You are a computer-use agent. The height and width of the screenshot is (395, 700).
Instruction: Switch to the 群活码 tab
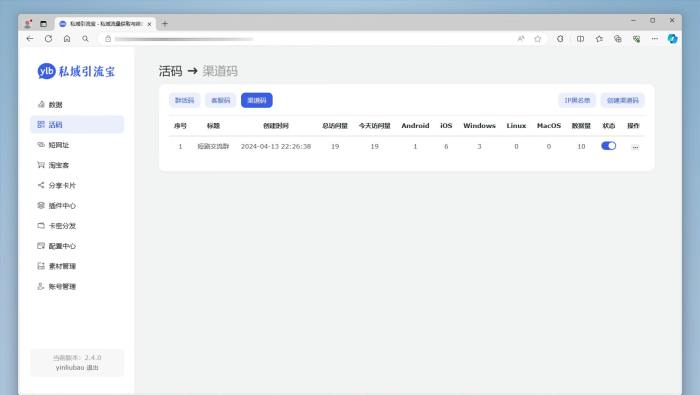click(x=184, y=100)
